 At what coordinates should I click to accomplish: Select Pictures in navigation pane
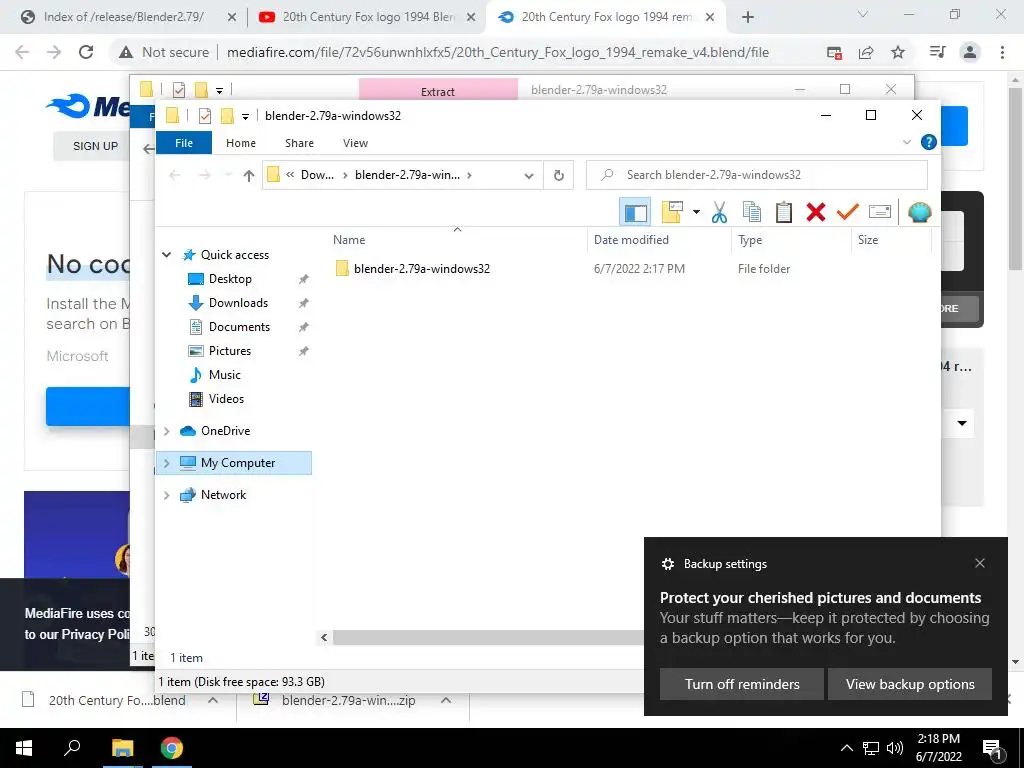[x=230, y=351]
